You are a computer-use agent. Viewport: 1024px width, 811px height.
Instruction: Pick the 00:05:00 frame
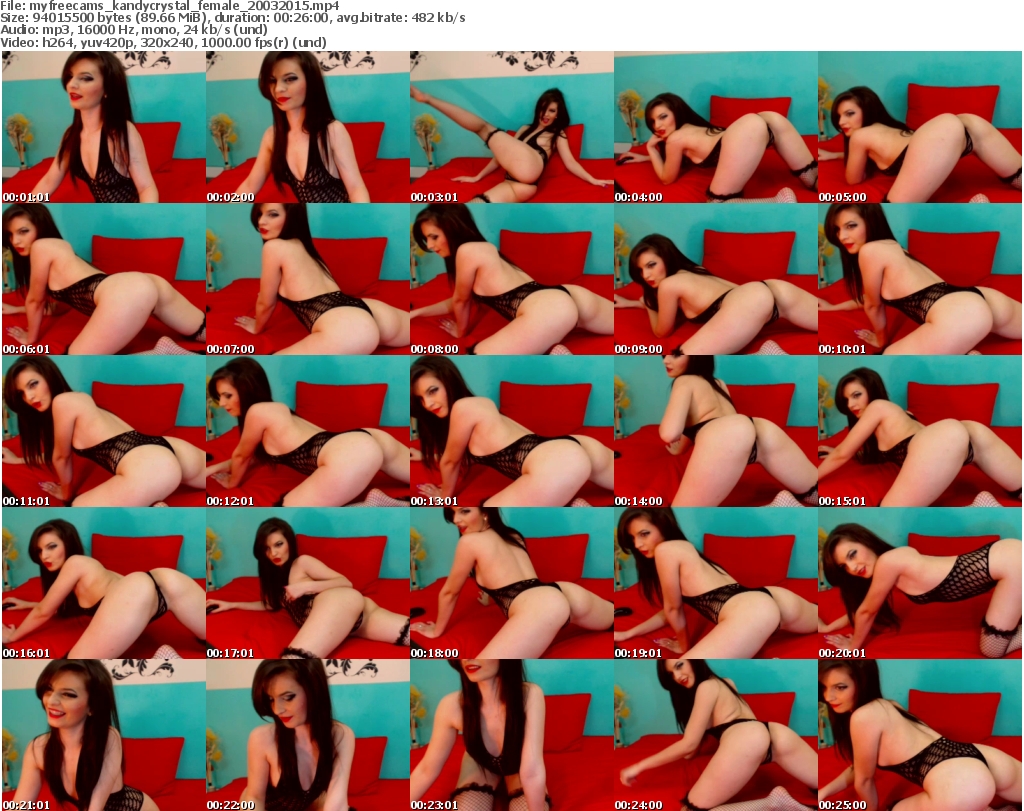coord(920,127)
